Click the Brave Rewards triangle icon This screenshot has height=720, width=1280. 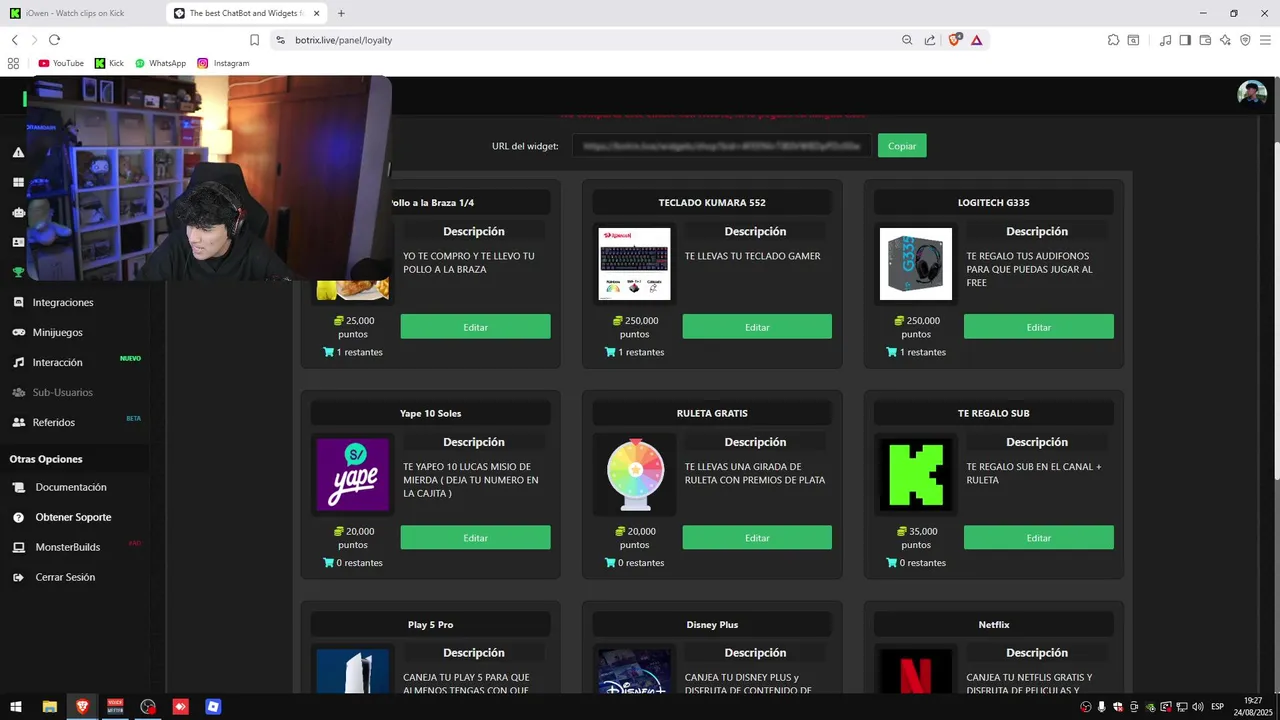(x=976, y=40)
